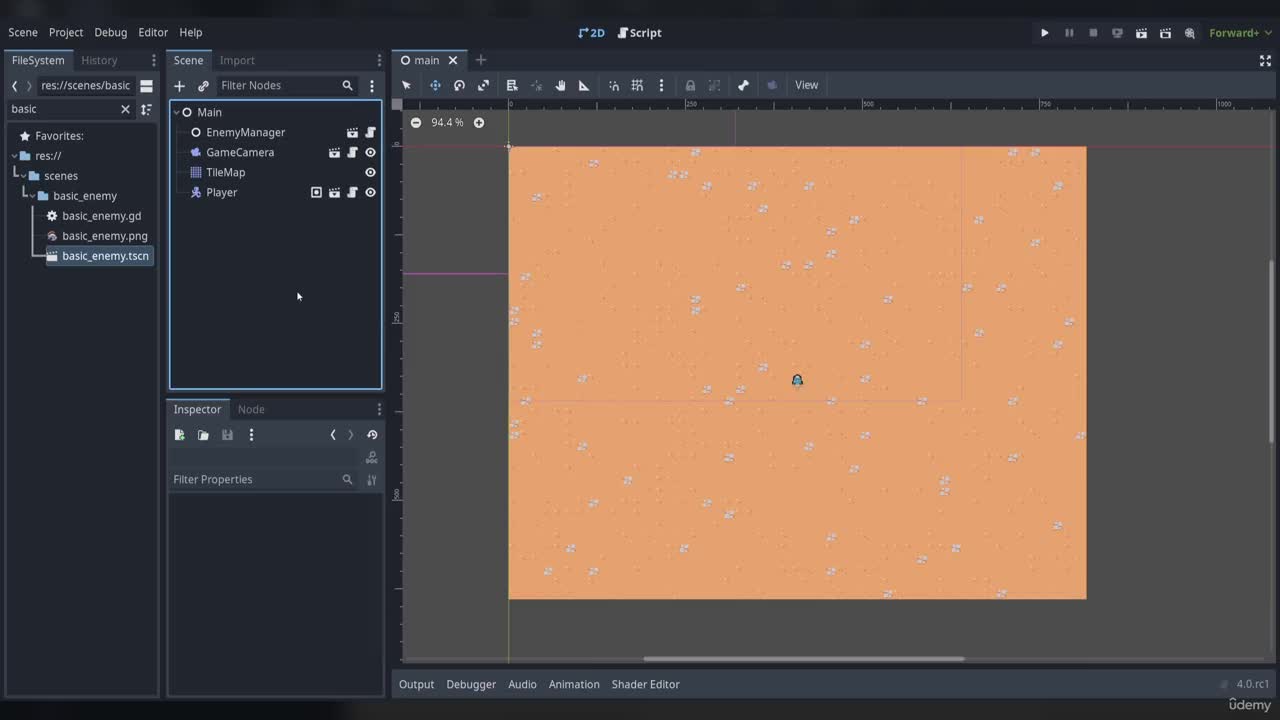This screenshot has width=1280, height=720.
Task: Collapse the basic_enemy folder
Action: point(31,195)
